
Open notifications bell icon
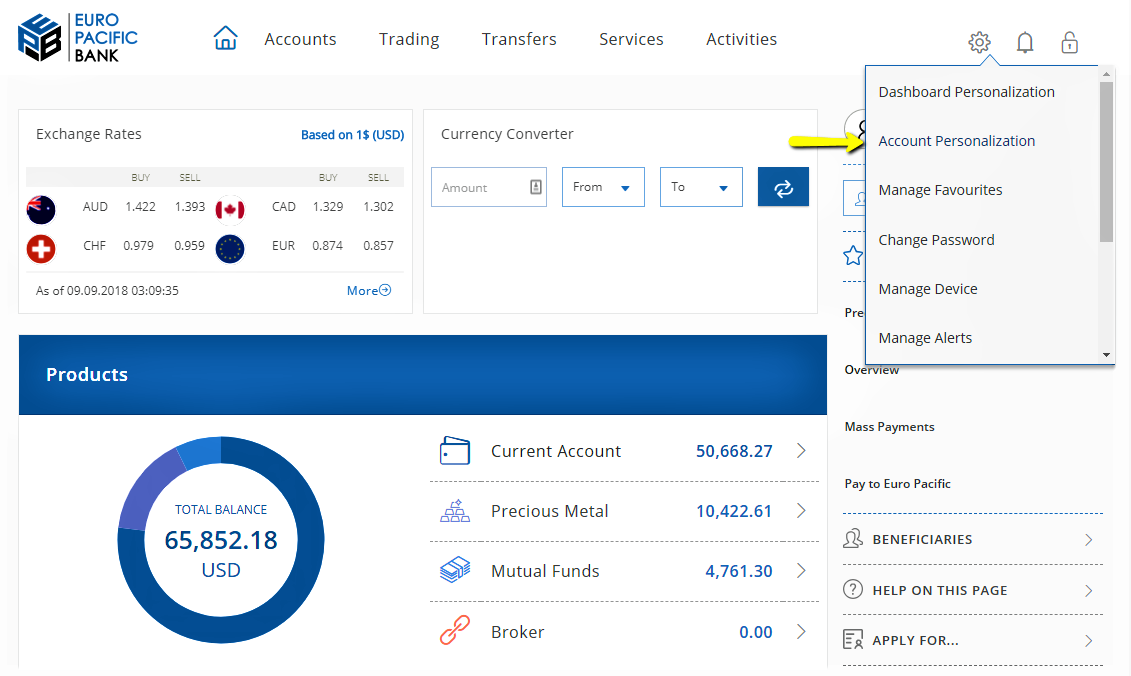tap(1024, 43)
